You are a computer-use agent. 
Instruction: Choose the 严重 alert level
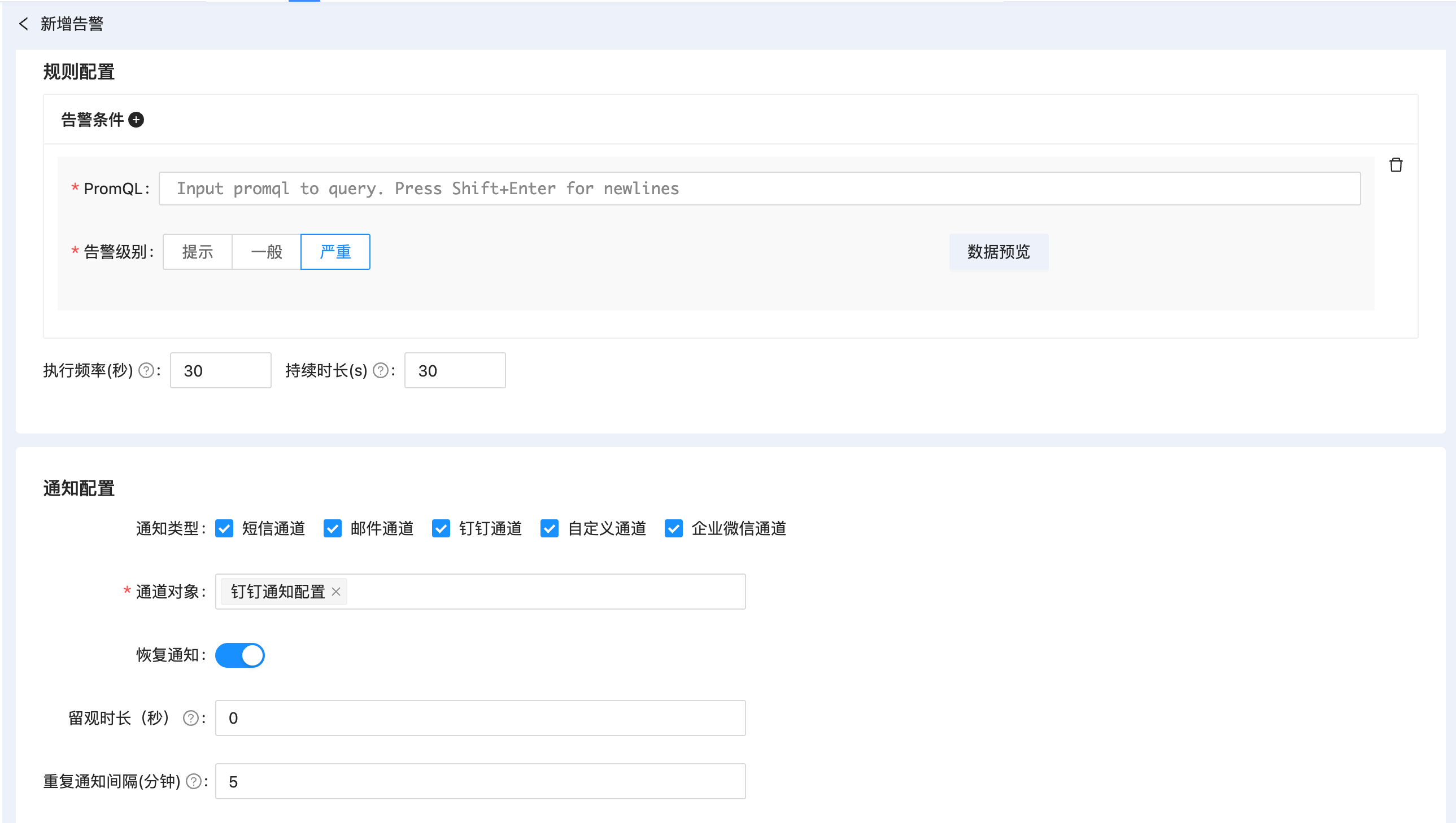click(335, 252)
